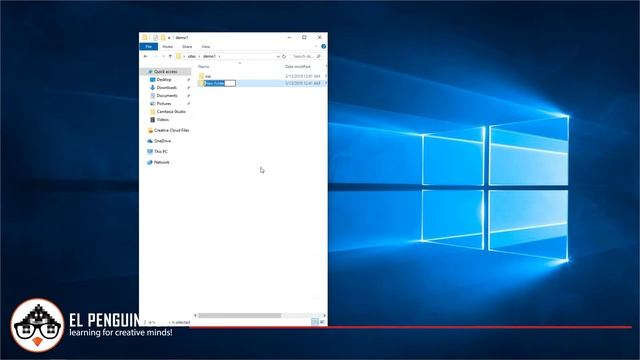Screen dimensions: 640x360
Task: Click the address bar folder icon
Action: (178, 56)
